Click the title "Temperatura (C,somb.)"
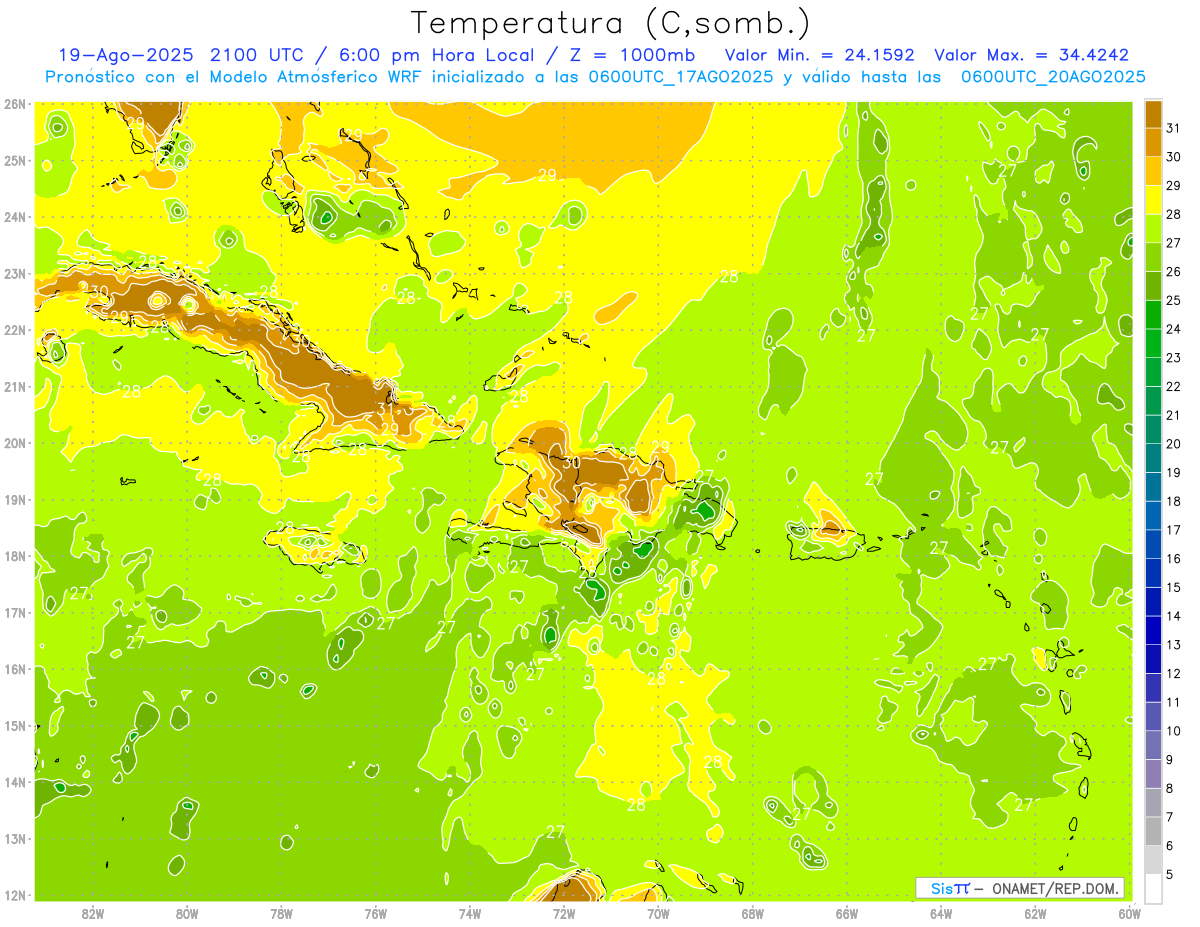1200x927 pixels. (x=611, y=23)
